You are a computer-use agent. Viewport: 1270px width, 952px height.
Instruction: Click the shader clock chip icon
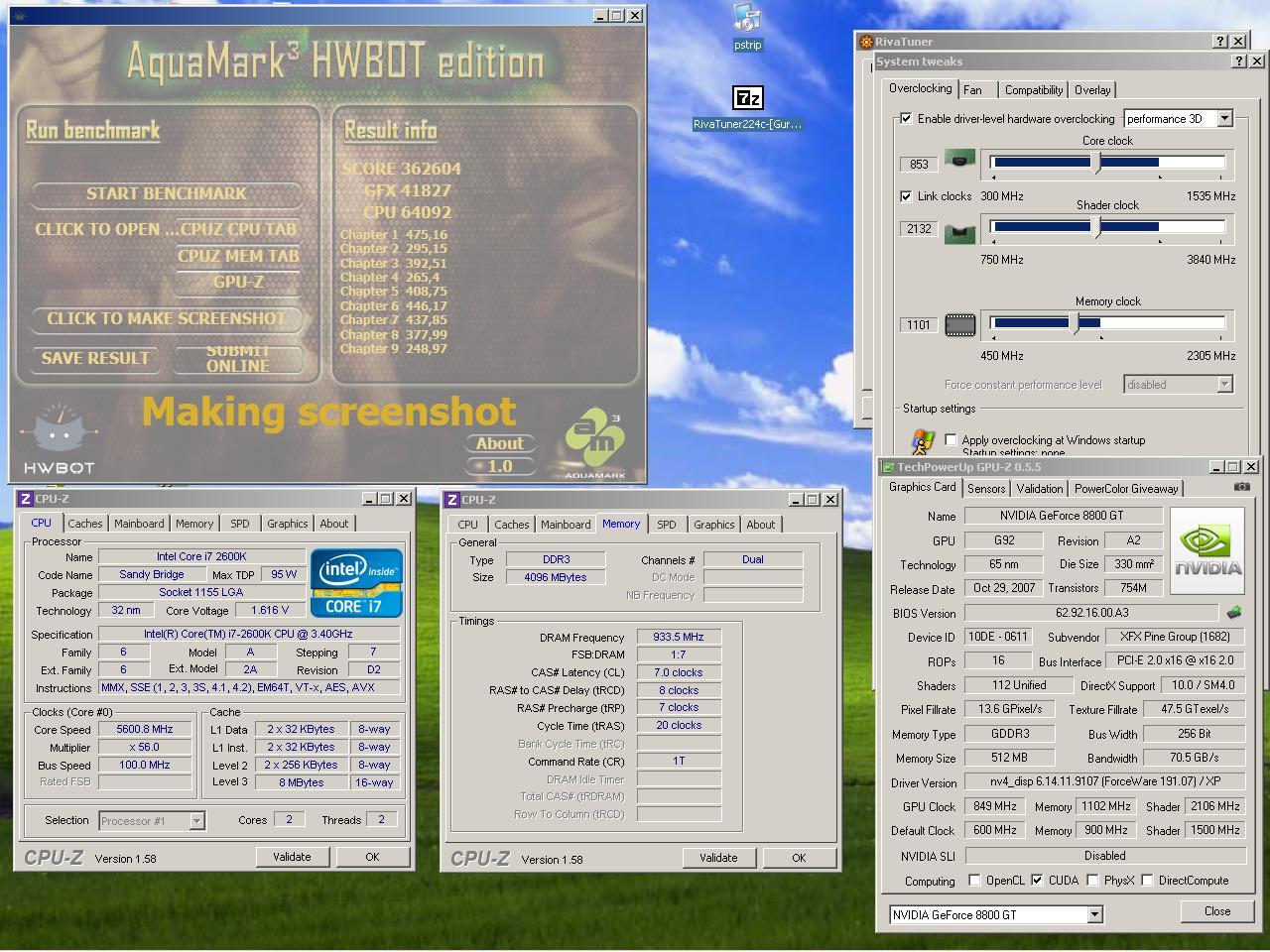coord(959,233)
